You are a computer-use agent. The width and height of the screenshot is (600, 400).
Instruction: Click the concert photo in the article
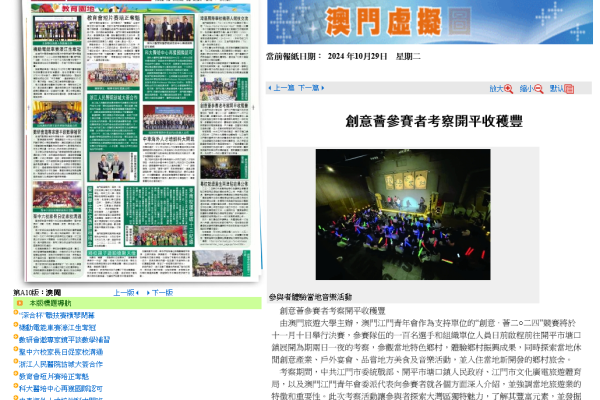(x=403, y=214)
